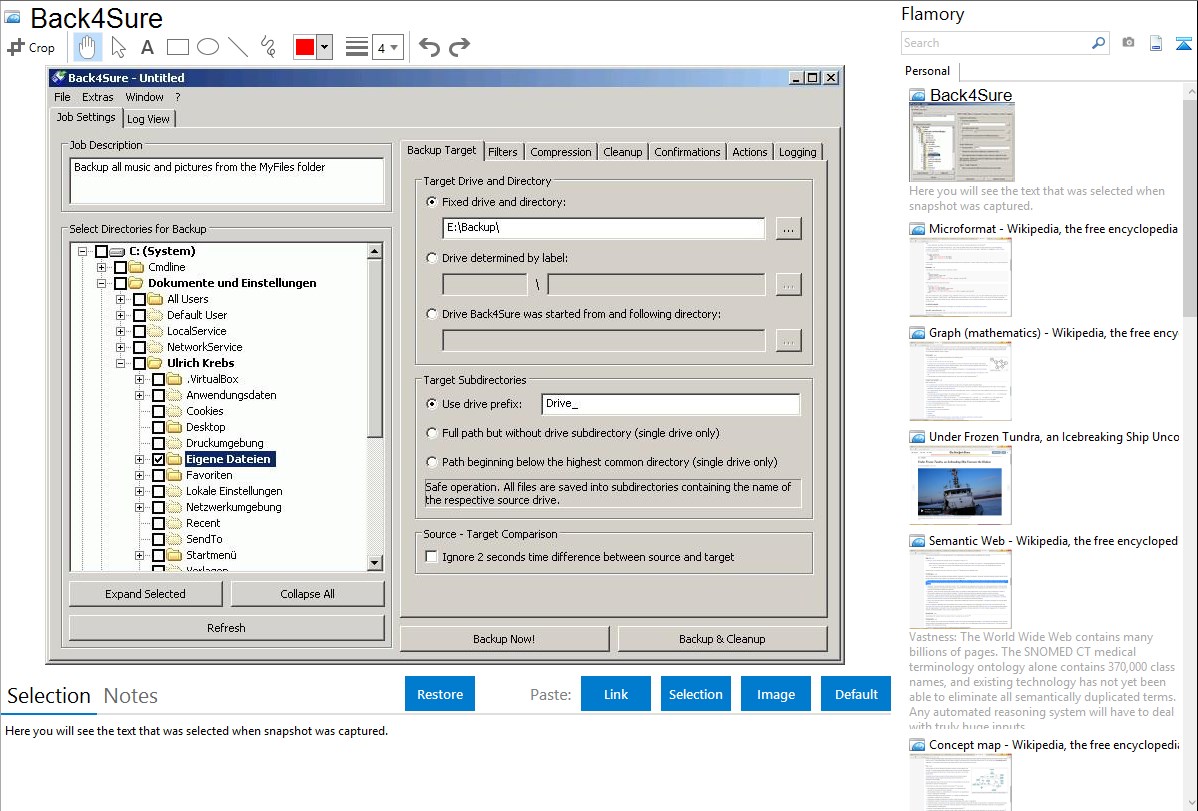Click the undo arrow
Viewport: 1198px width, 811px height.
coord(429,47)
